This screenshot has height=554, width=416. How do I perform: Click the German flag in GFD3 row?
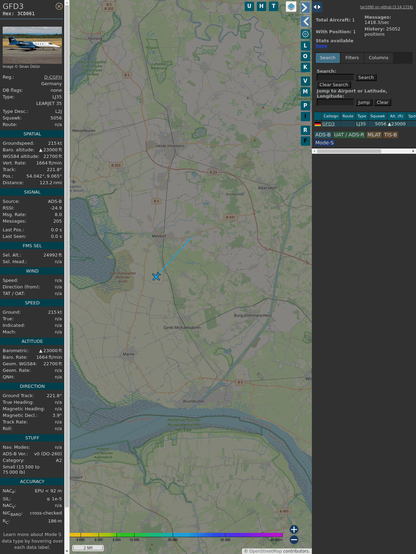(x=318, y=124)
